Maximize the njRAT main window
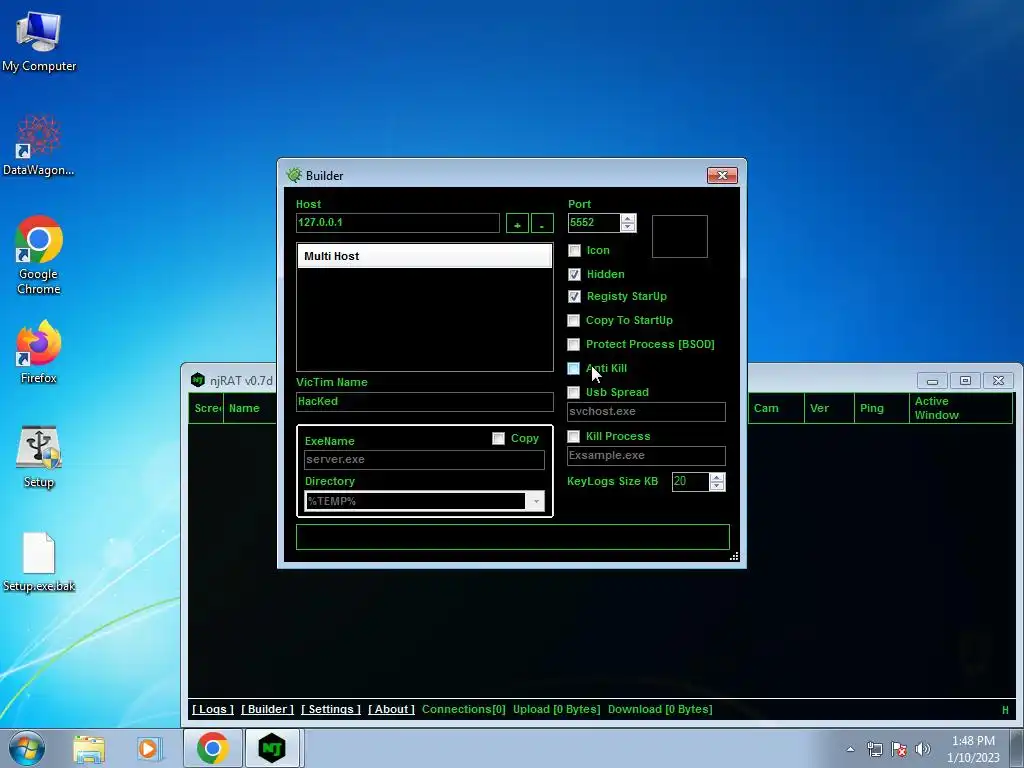1024x768 pixels. click(965, 380)
